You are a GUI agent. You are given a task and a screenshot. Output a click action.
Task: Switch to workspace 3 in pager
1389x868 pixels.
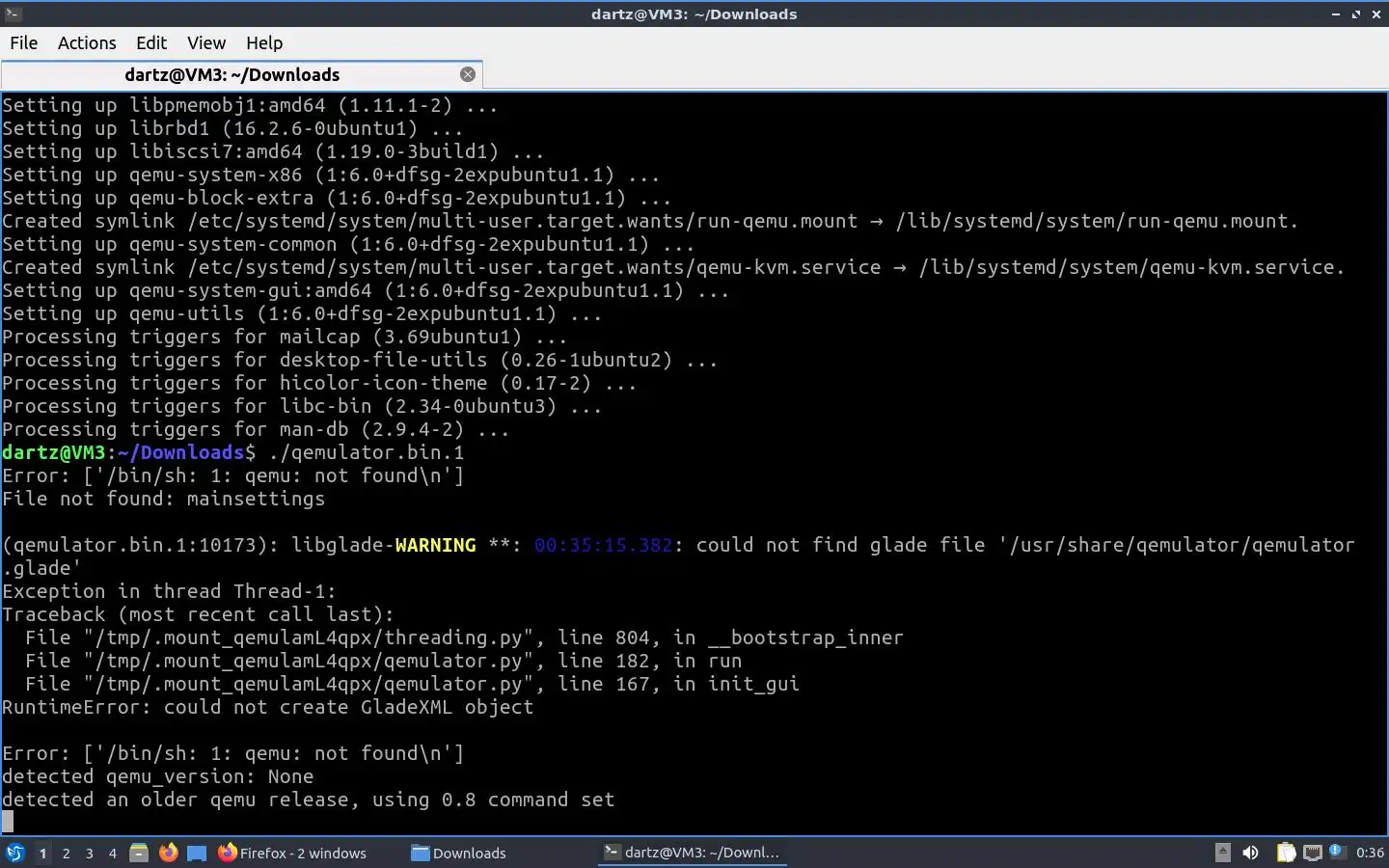coord(90,853)
